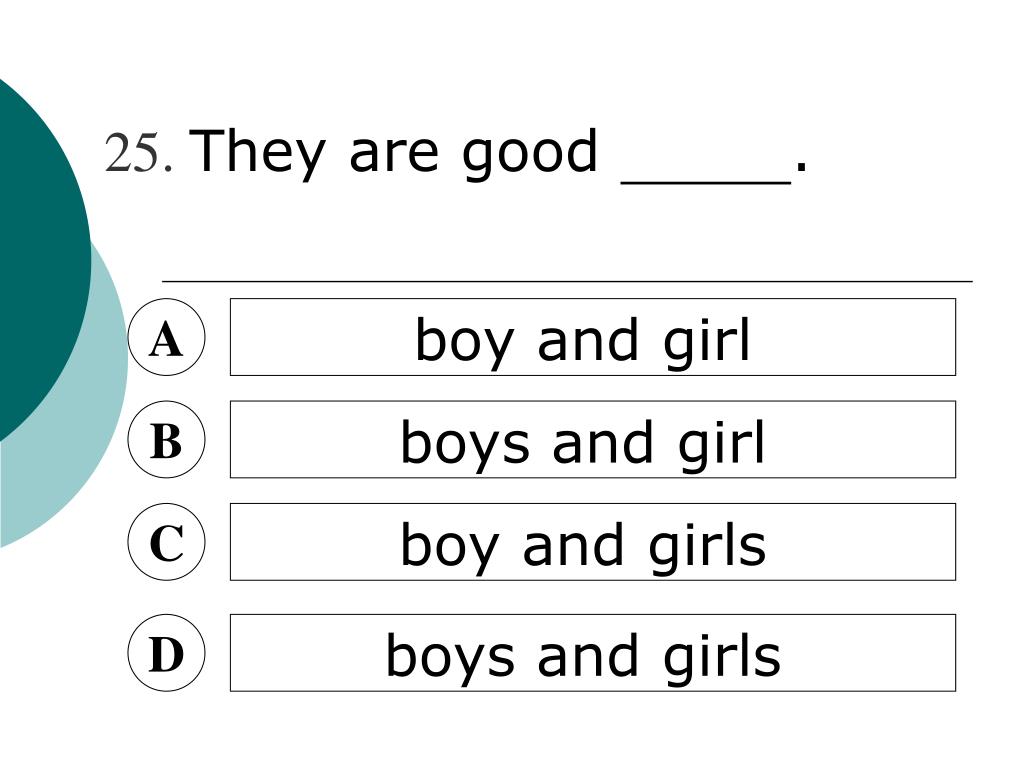1024x768 pixels.
Task: Select the "boy and girls" answer box
Action: pos(593,542)
